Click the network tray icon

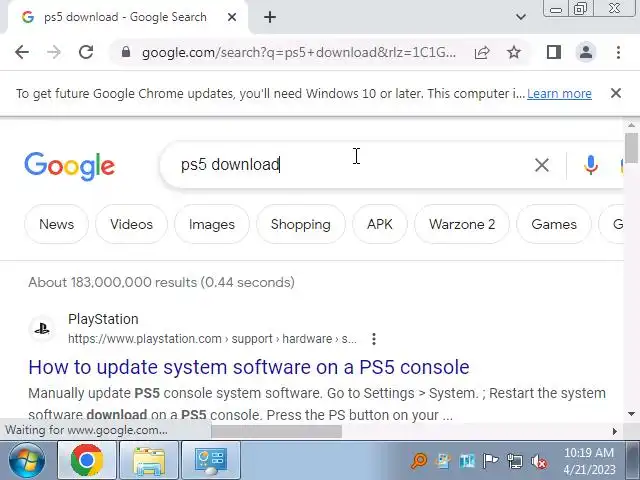point(515,461)
